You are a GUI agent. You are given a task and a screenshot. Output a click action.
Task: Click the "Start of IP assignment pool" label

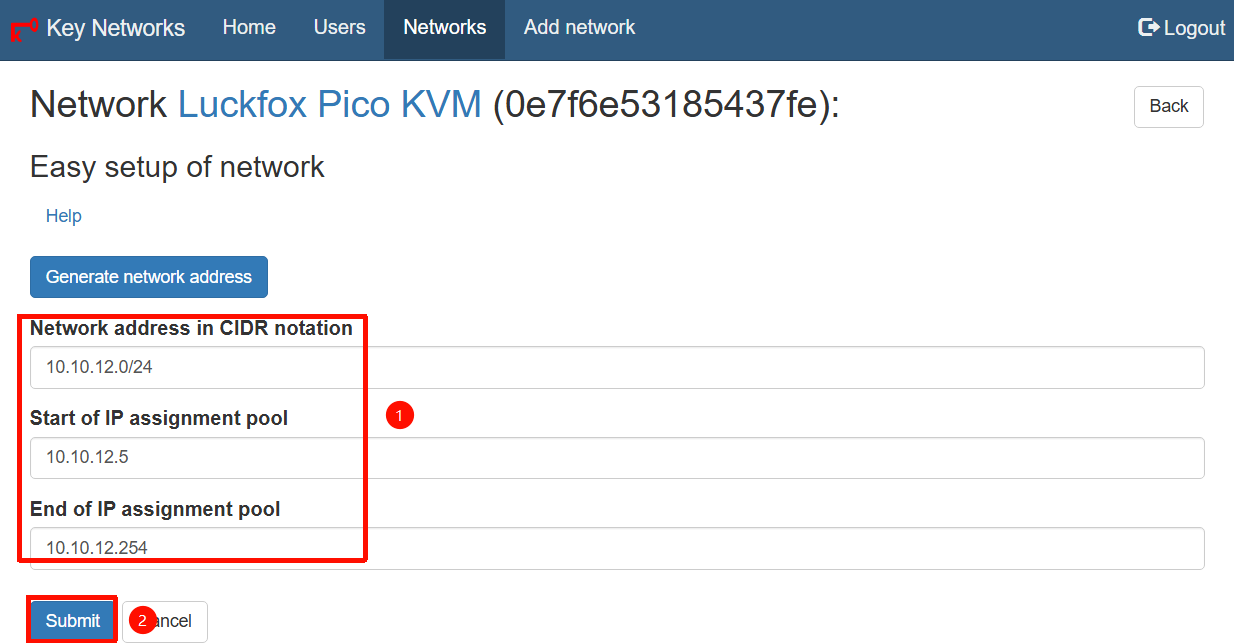pyautogui.click(x=159, y=418)
